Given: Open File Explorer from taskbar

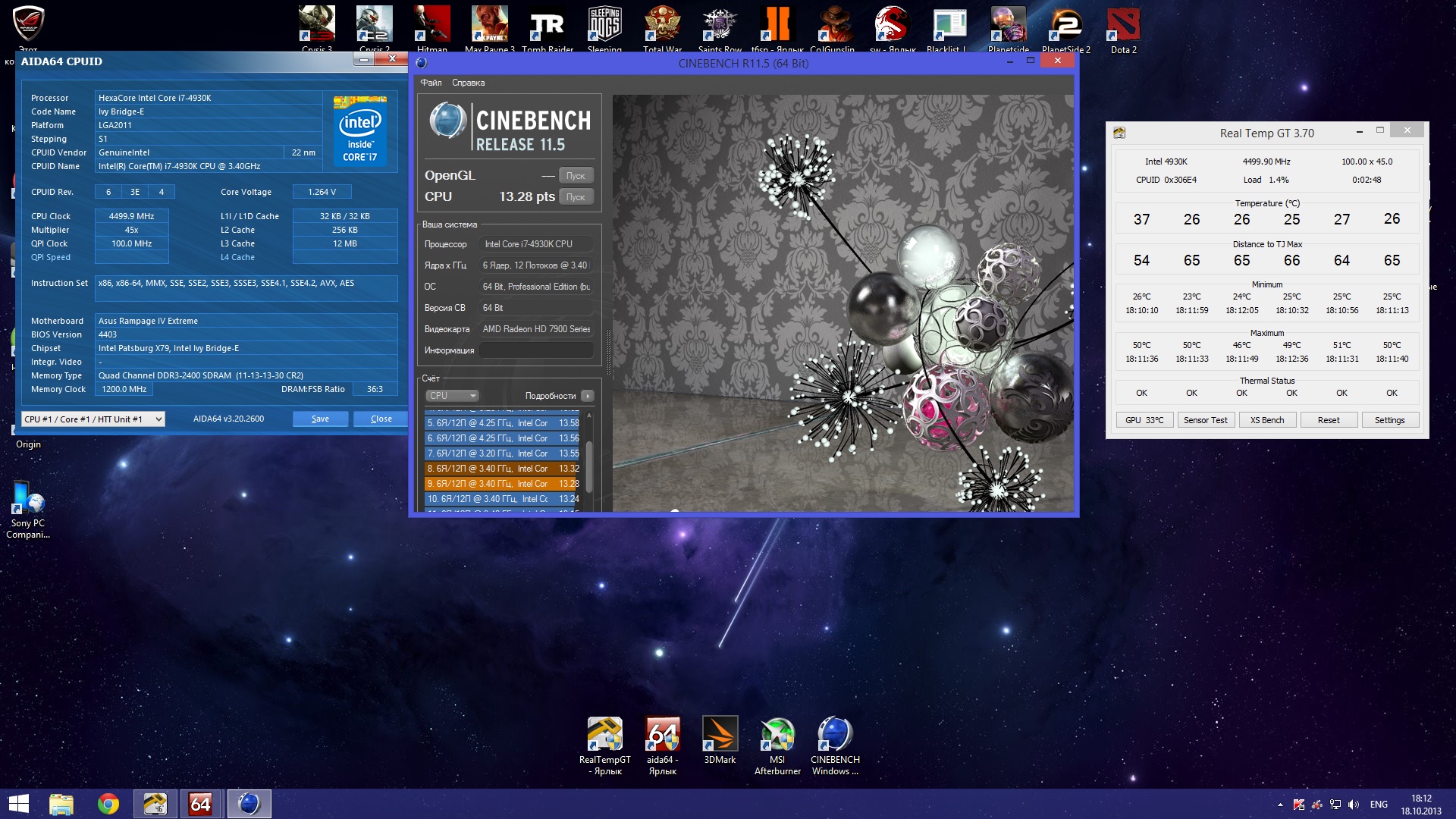Looking at the screenshot, I should [x=61, y=804].
